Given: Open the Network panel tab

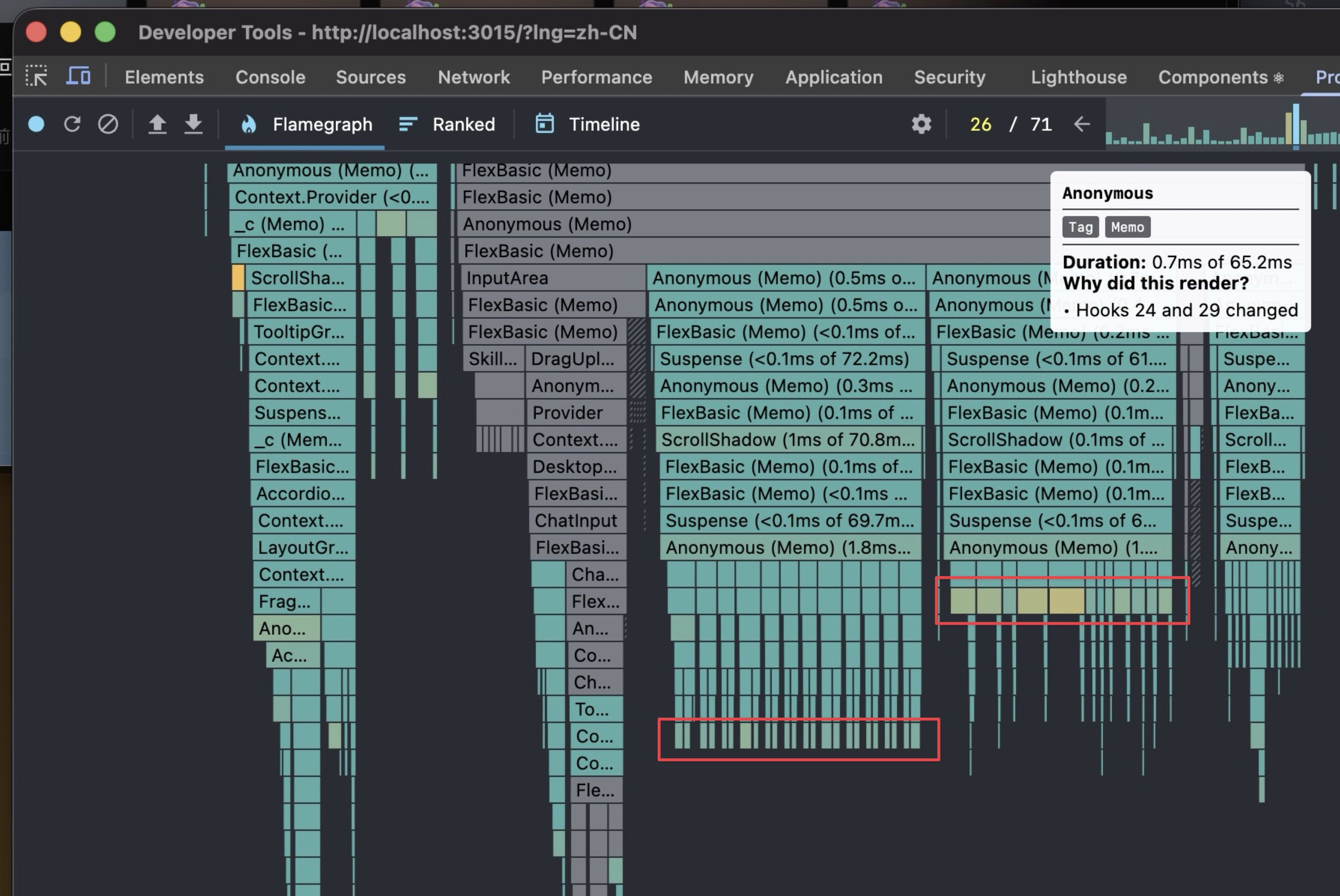Looking at the screenshot, I should point(474,77).
